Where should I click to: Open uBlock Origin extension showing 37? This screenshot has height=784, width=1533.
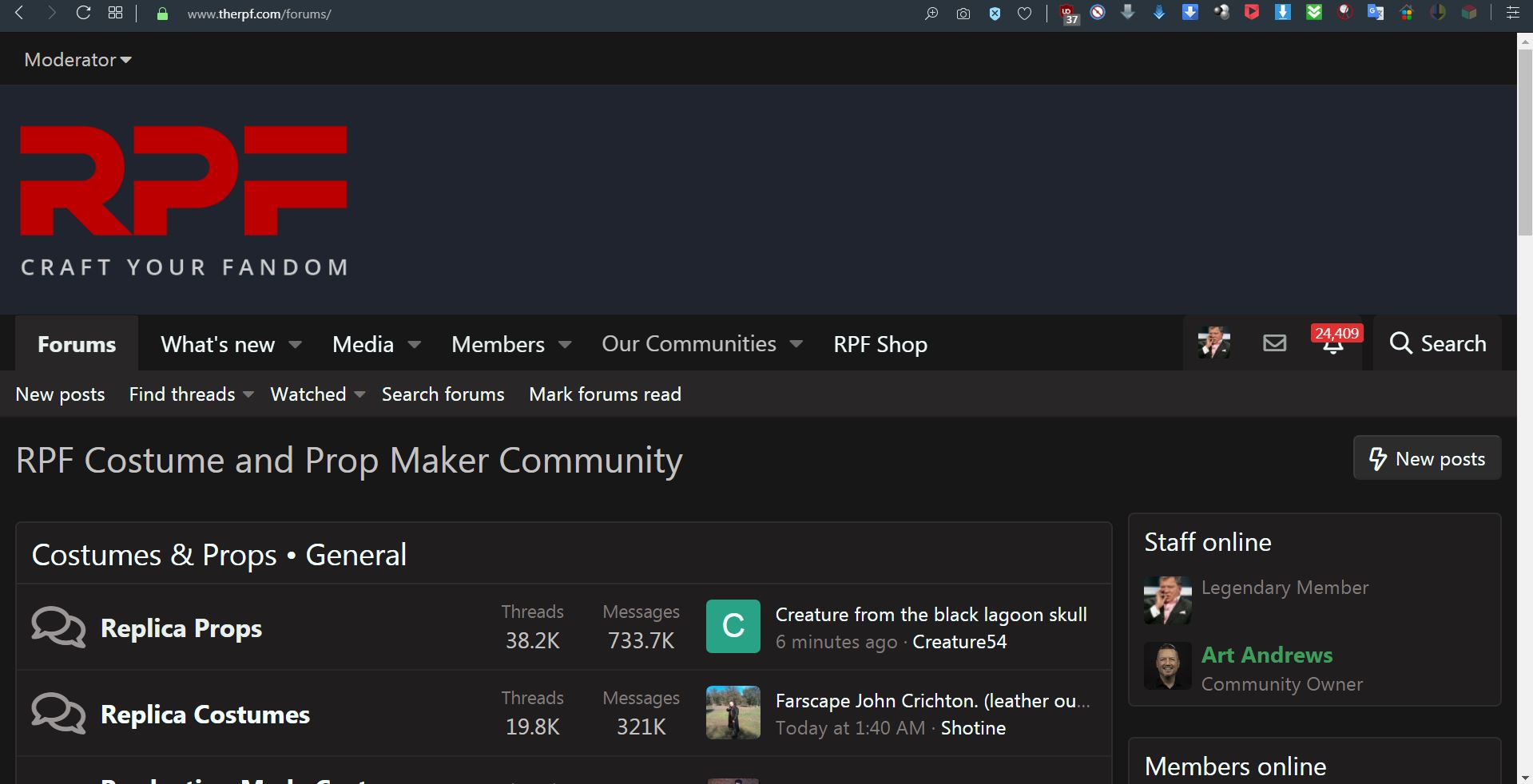(x=1069, y=14)
